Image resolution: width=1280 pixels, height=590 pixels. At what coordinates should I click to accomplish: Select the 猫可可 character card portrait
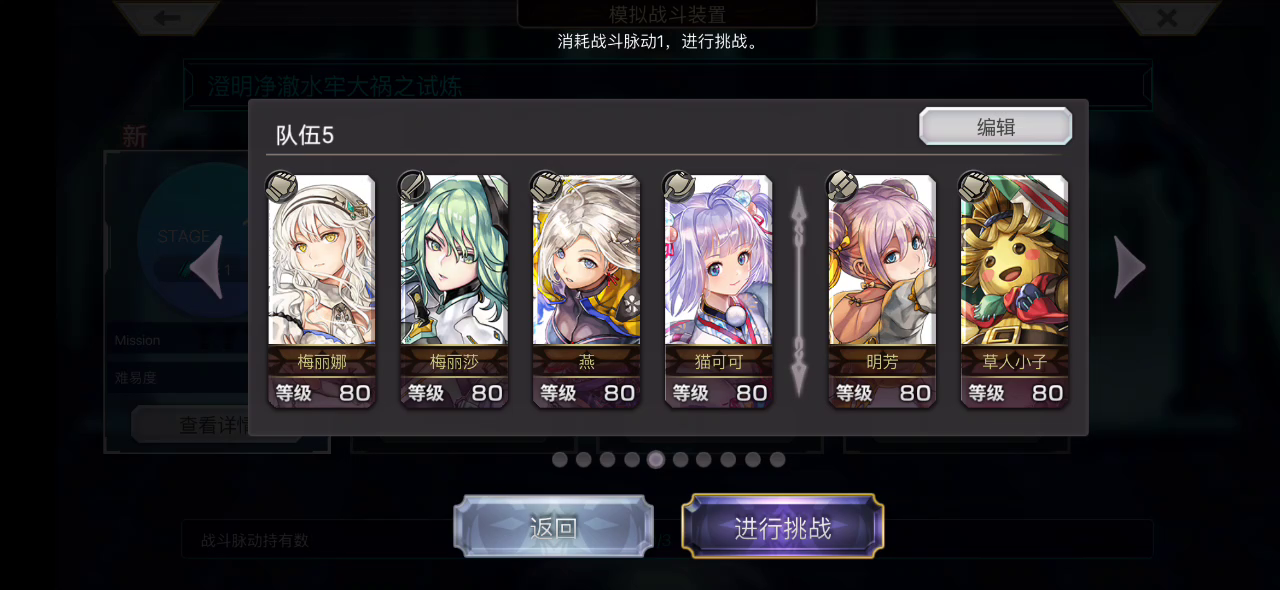[719, 260]
